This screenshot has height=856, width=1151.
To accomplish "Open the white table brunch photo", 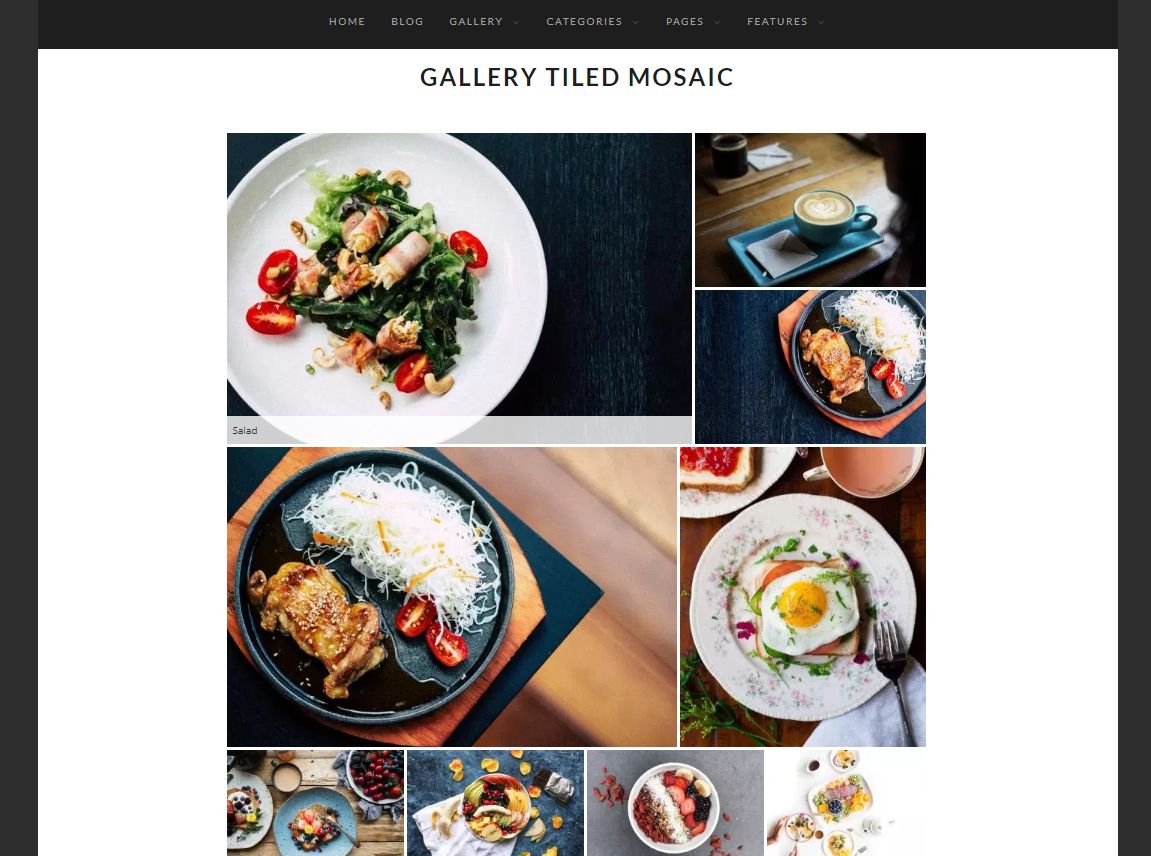I will (x=846, y=803).
